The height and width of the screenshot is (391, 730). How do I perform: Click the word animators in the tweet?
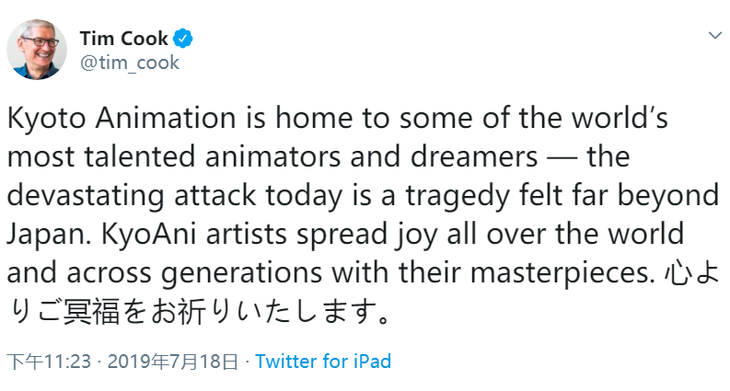(x=273, y=157)
